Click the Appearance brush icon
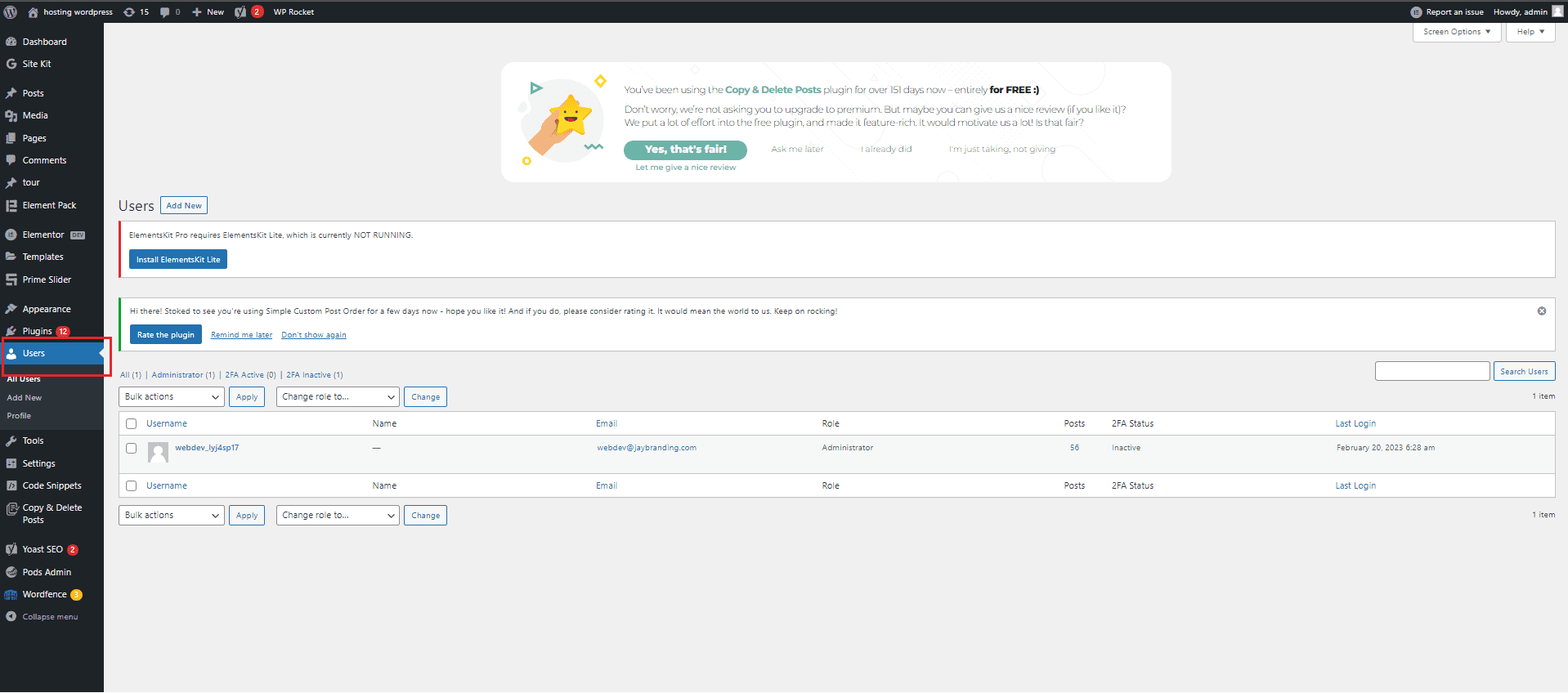The width and height of the screenshot is (1568, 693). coord(11,309)
